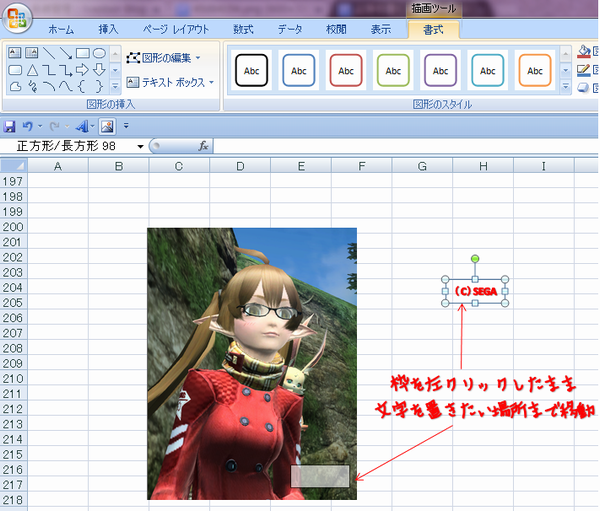The image size is (600, 511).
Task: Apply the green outline Abc style
Action: point(393,70)
